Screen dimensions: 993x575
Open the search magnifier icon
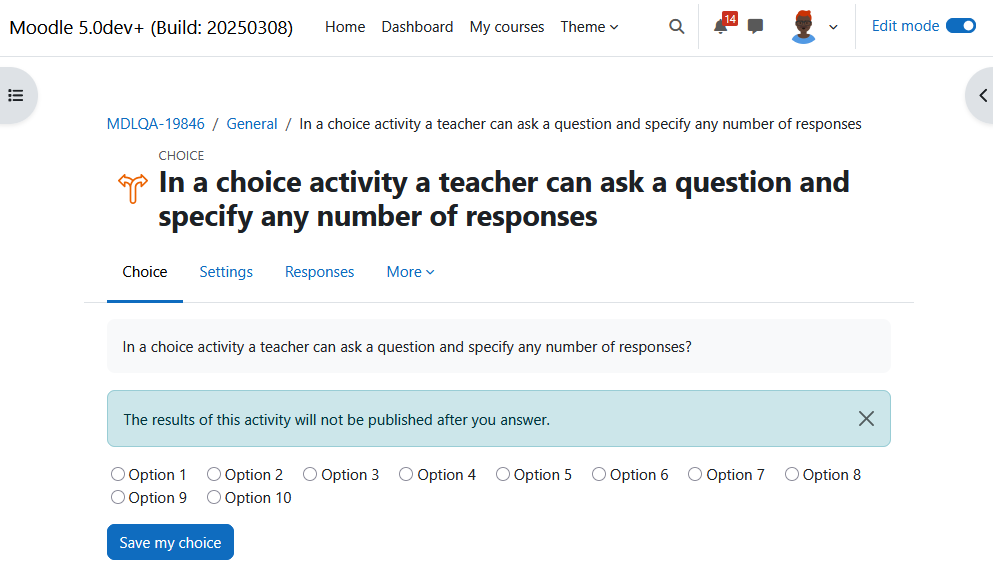click(x=676, y=27)
